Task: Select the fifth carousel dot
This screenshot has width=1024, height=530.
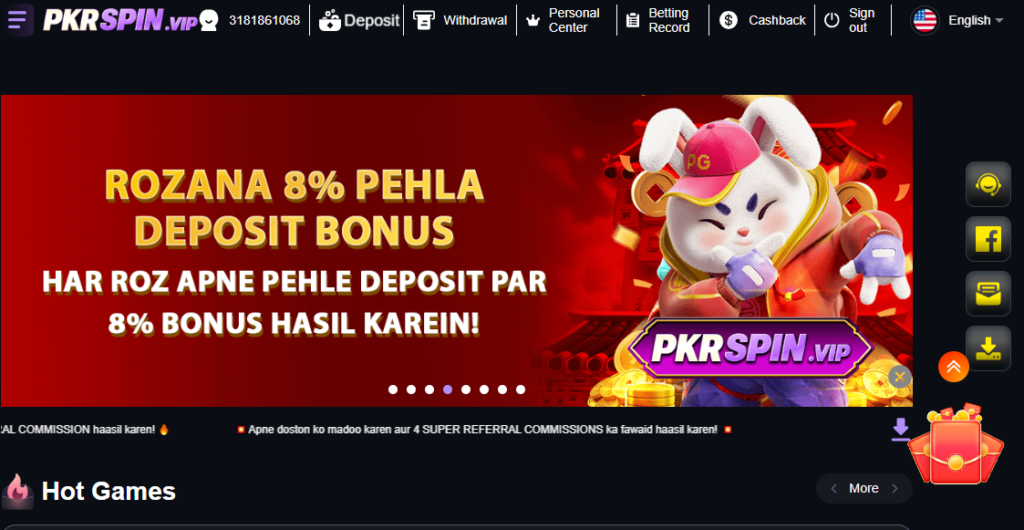Action: [466, 390]
